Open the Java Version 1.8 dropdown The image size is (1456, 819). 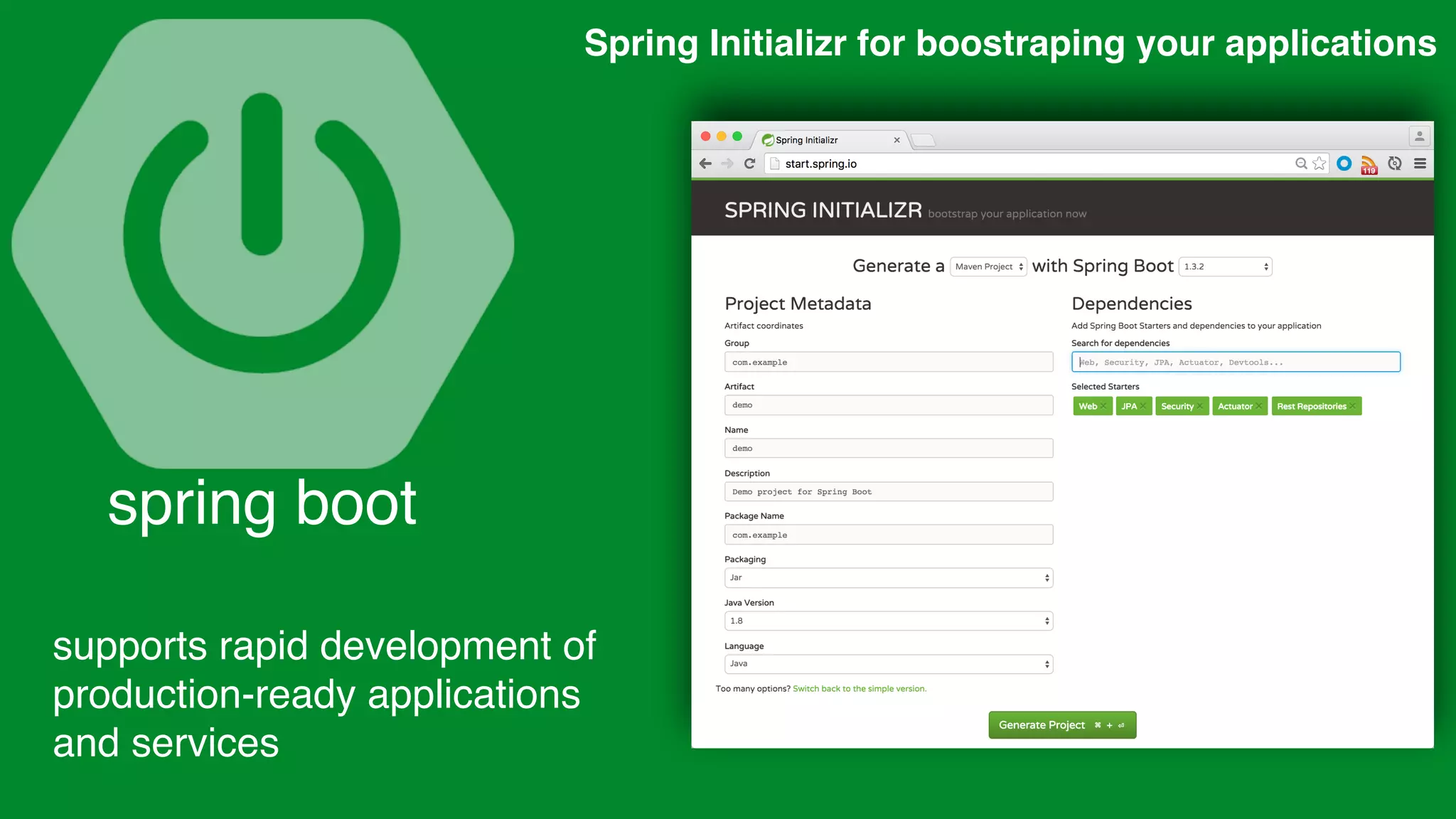(889, 621)
